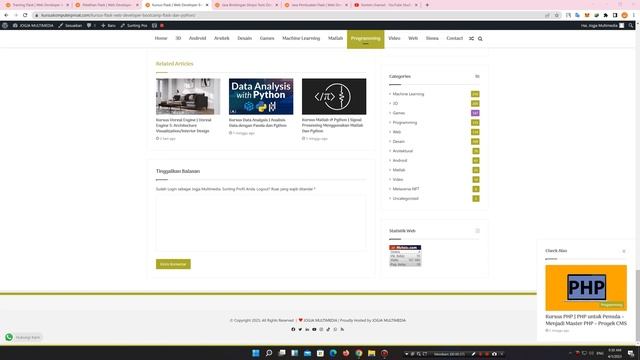640x360 pixels.
Task: Open a new browser tab with plus icon
Action: (x=427, y=5)
